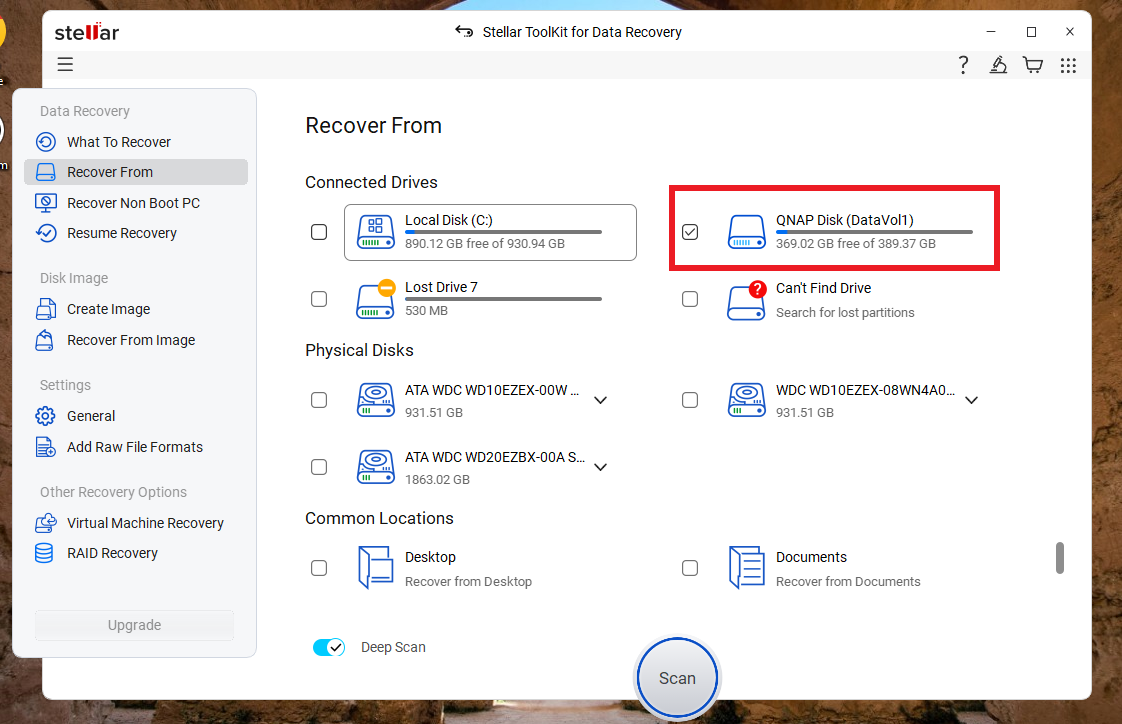Toggle the Deep Scan switch off
This screenshot has height=724, width=1122.
click(329, 647)
